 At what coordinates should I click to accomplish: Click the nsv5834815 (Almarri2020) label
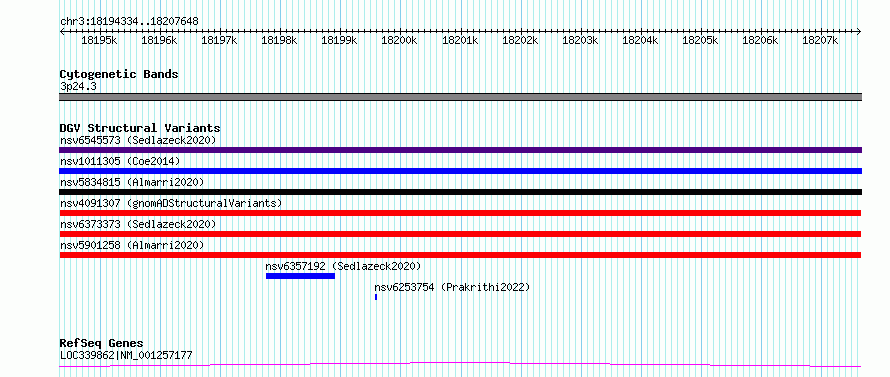point(132,182)
